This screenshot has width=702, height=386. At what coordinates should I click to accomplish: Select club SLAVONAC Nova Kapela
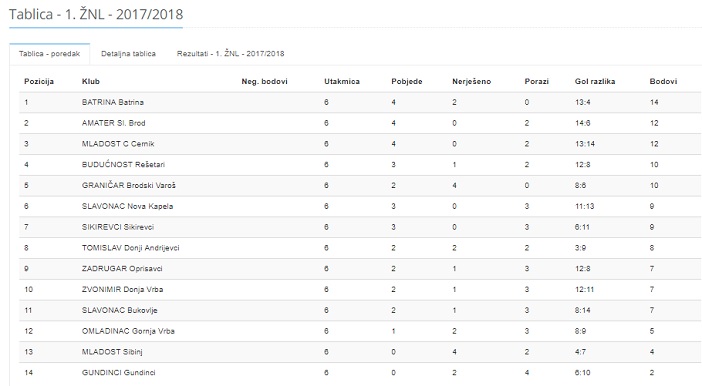click(128, 206)
